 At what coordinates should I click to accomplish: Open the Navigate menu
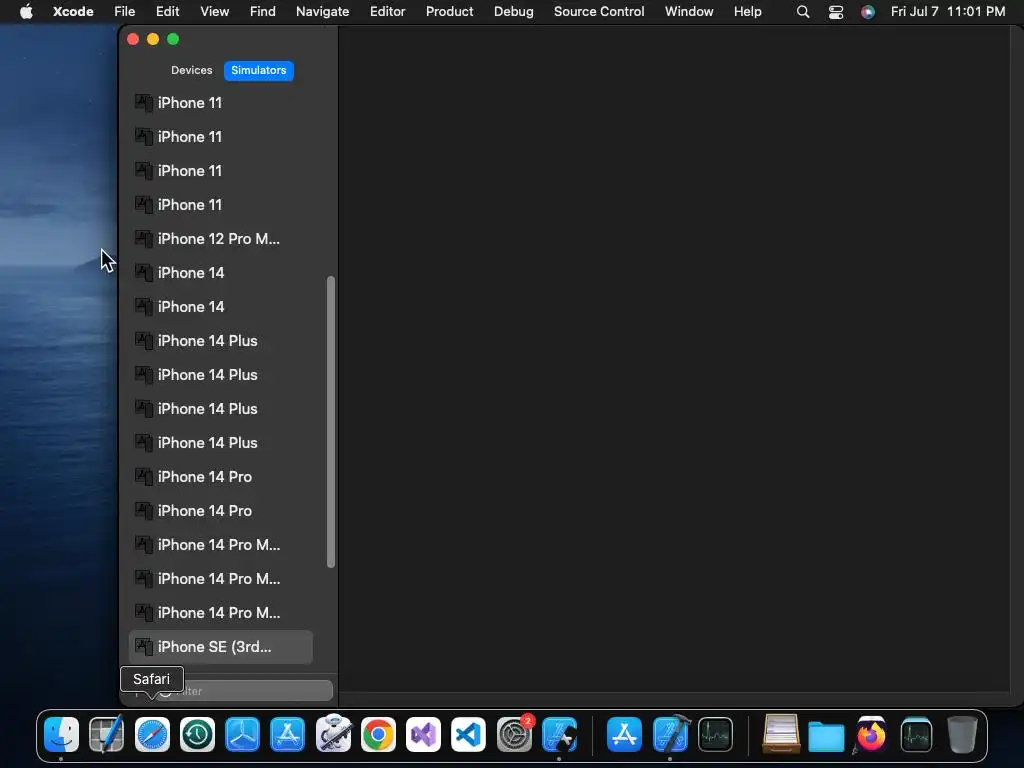click(x=323, y=11)
